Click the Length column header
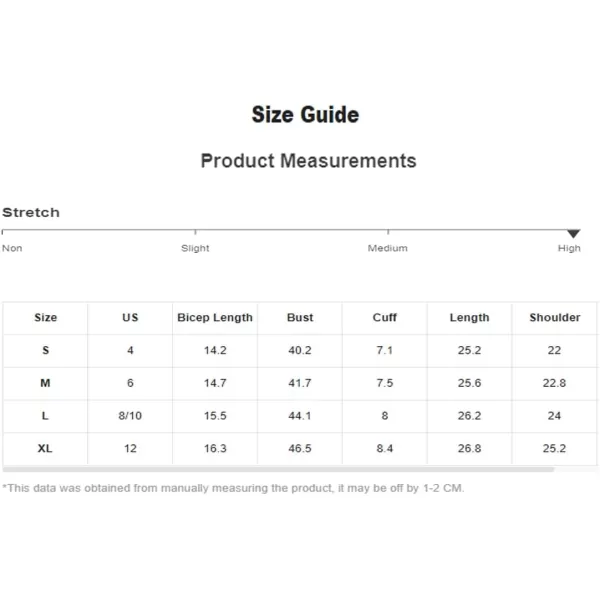This screenshot has width=600, height=600. coord(470,318)
